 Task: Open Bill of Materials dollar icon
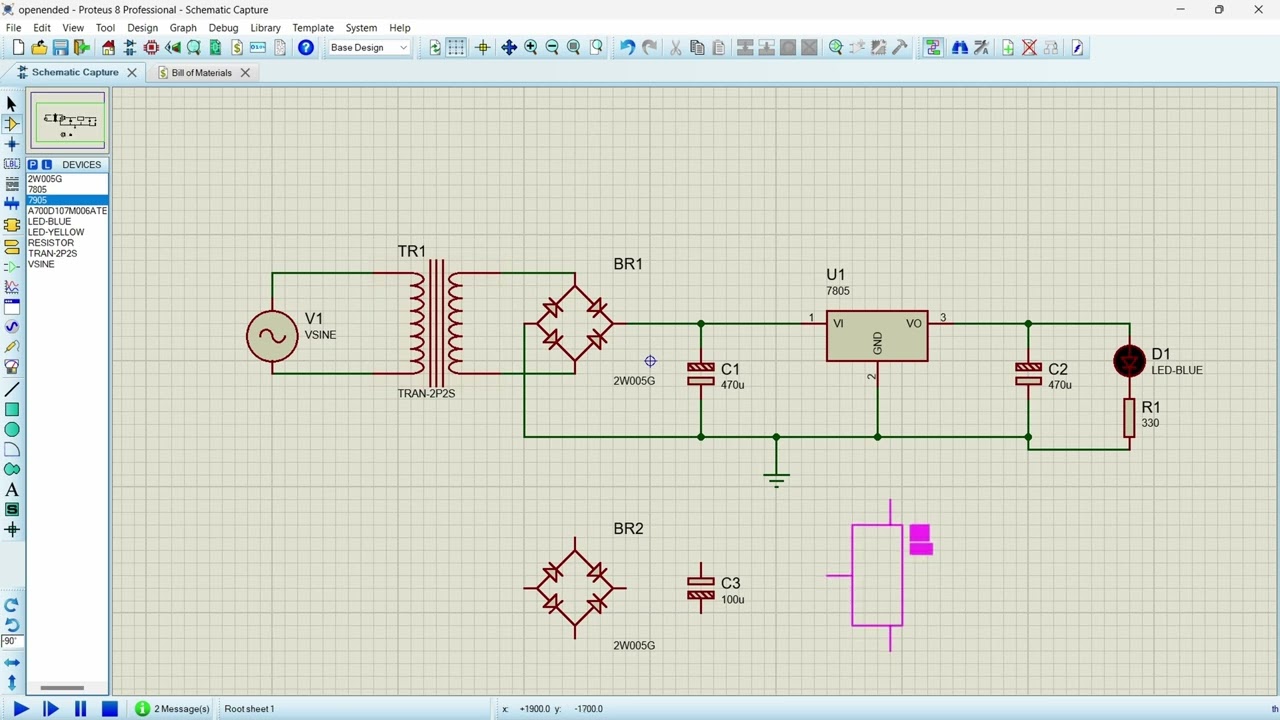(237, 47)
